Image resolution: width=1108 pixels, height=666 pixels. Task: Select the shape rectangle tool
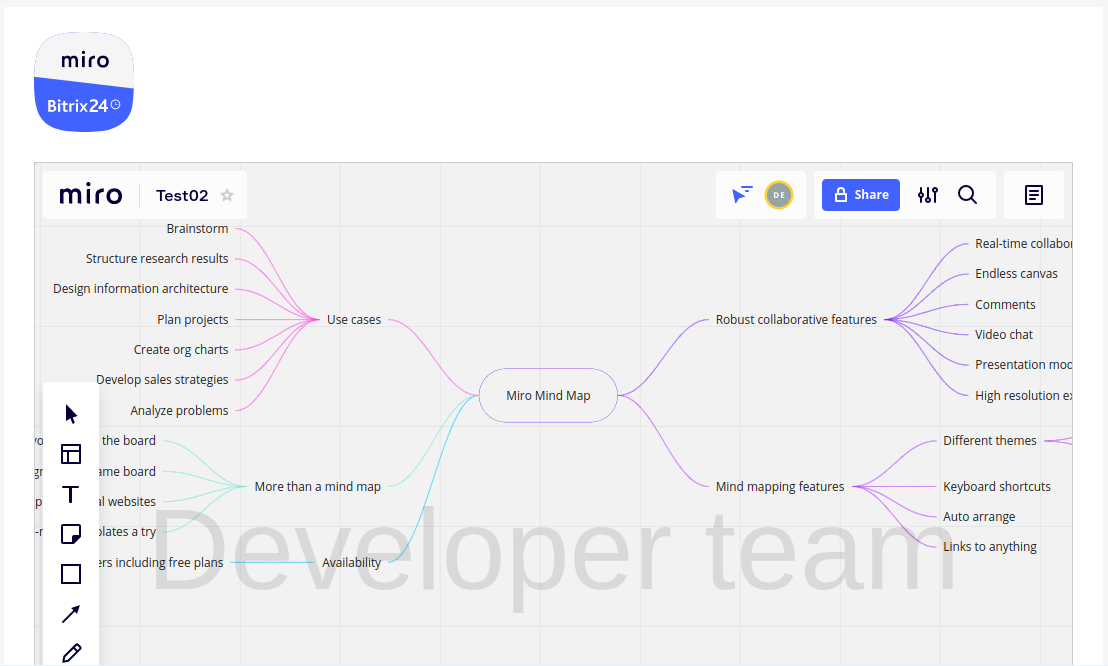(x=71, y=574)
